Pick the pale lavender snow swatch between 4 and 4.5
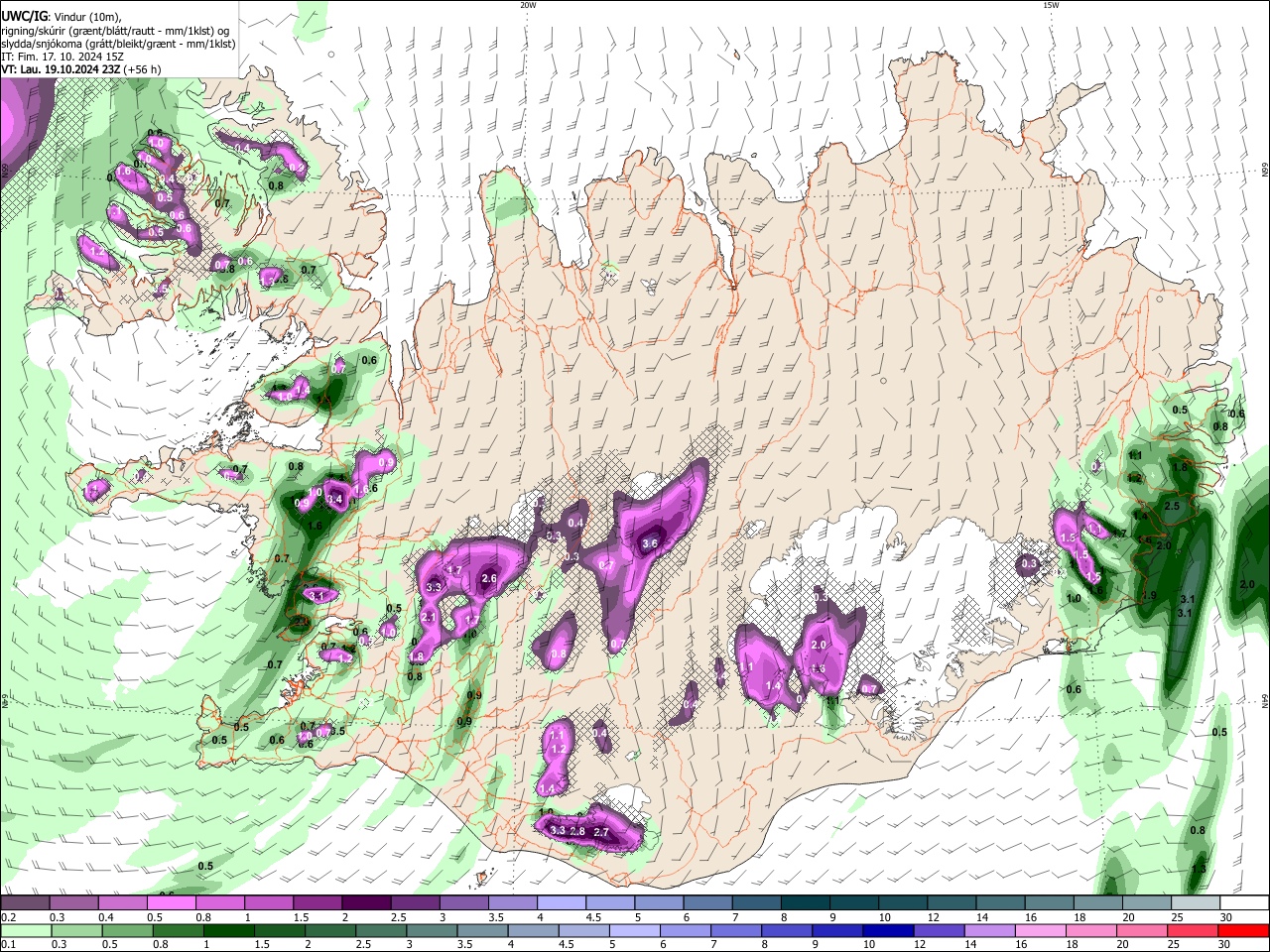The width and height of the screenshot is (1270, 952). point(562,903)
